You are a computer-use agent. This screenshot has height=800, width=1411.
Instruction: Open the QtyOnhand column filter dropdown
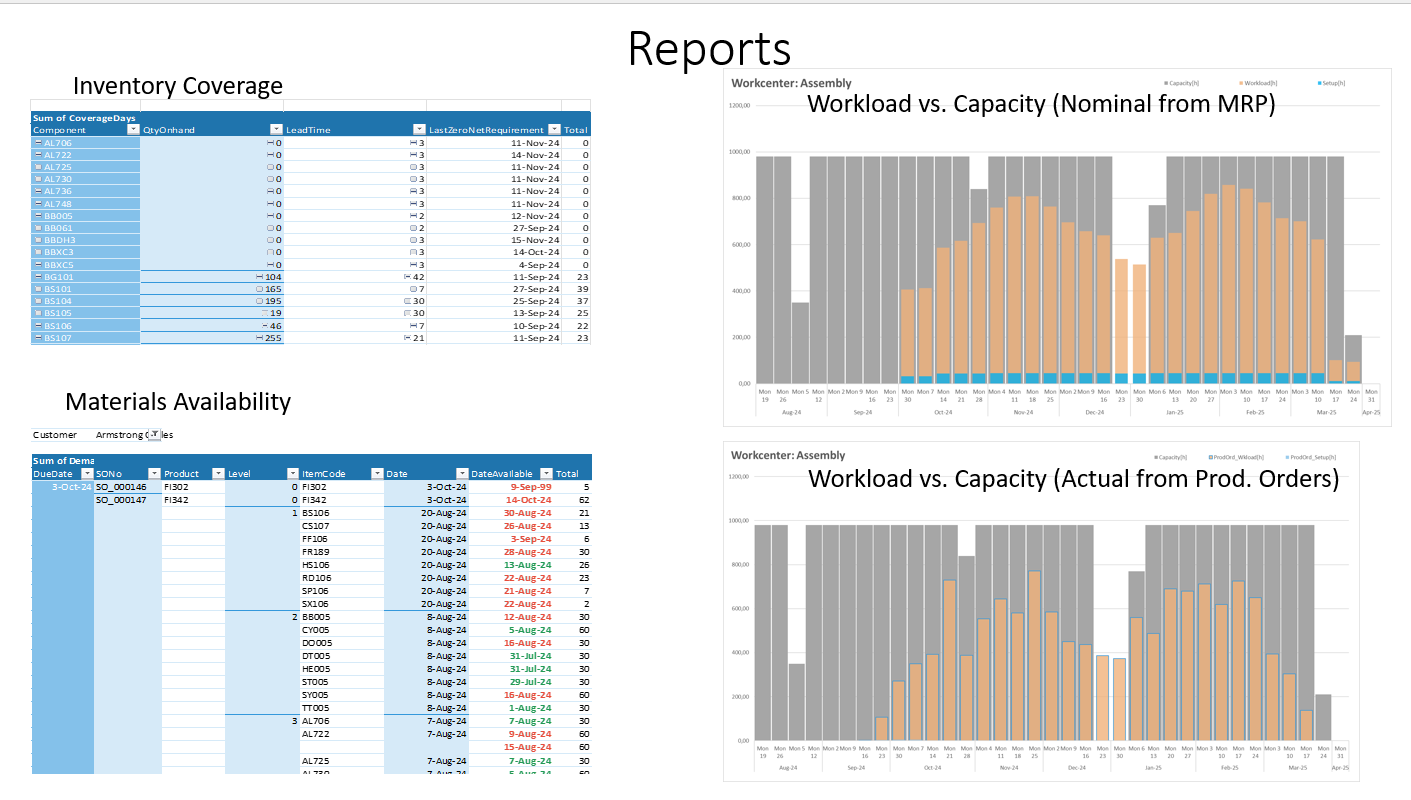click(x=276, y=130)
